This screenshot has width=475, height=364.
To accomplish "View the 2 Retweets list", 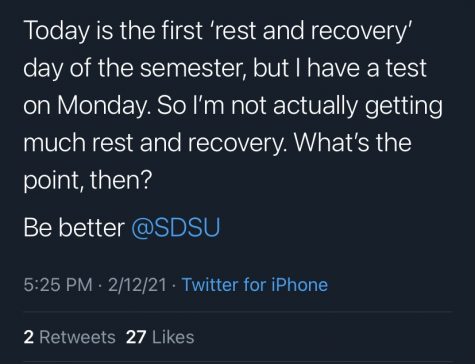I will [70, 337].
